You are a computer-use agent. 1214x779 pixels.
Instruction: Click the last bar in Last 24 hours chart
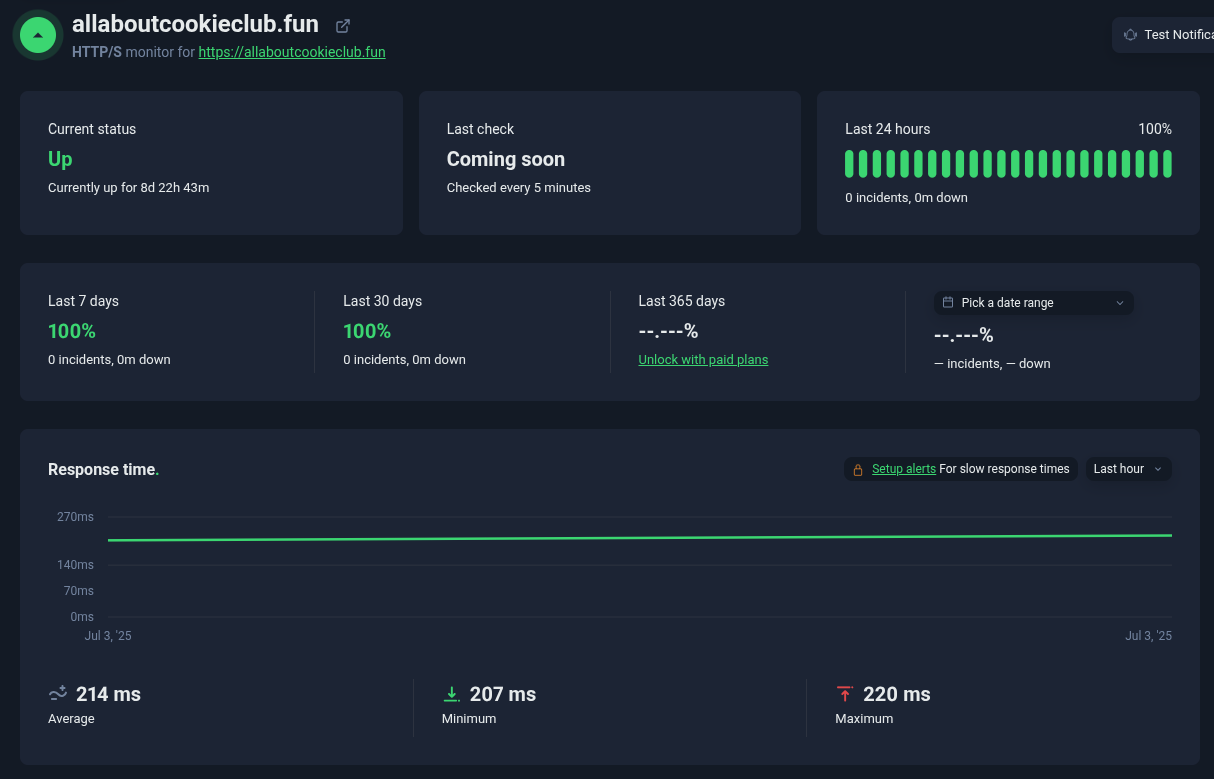click(1166, 164)
